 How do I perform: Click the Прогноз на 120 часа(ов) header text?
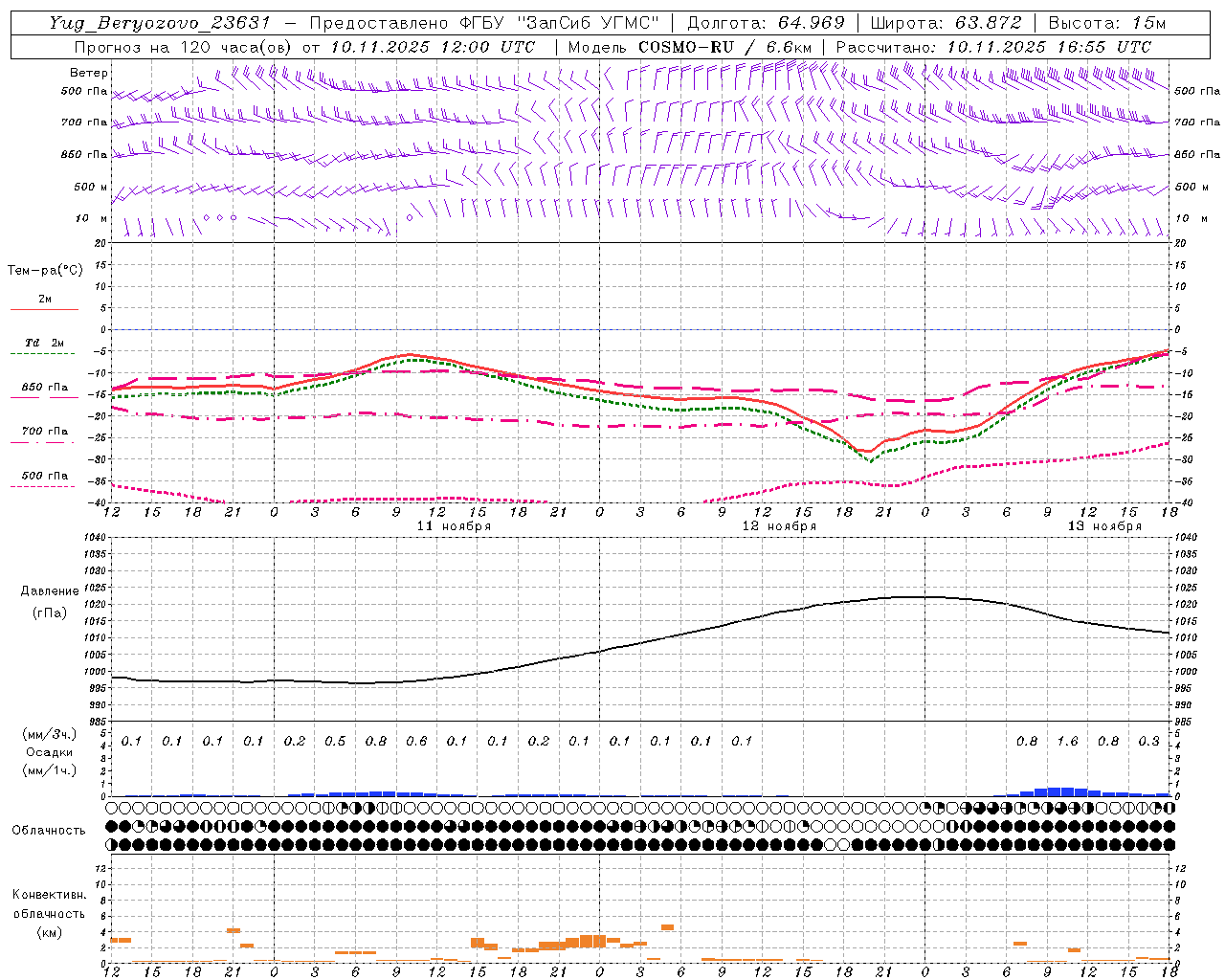point(185,47)
